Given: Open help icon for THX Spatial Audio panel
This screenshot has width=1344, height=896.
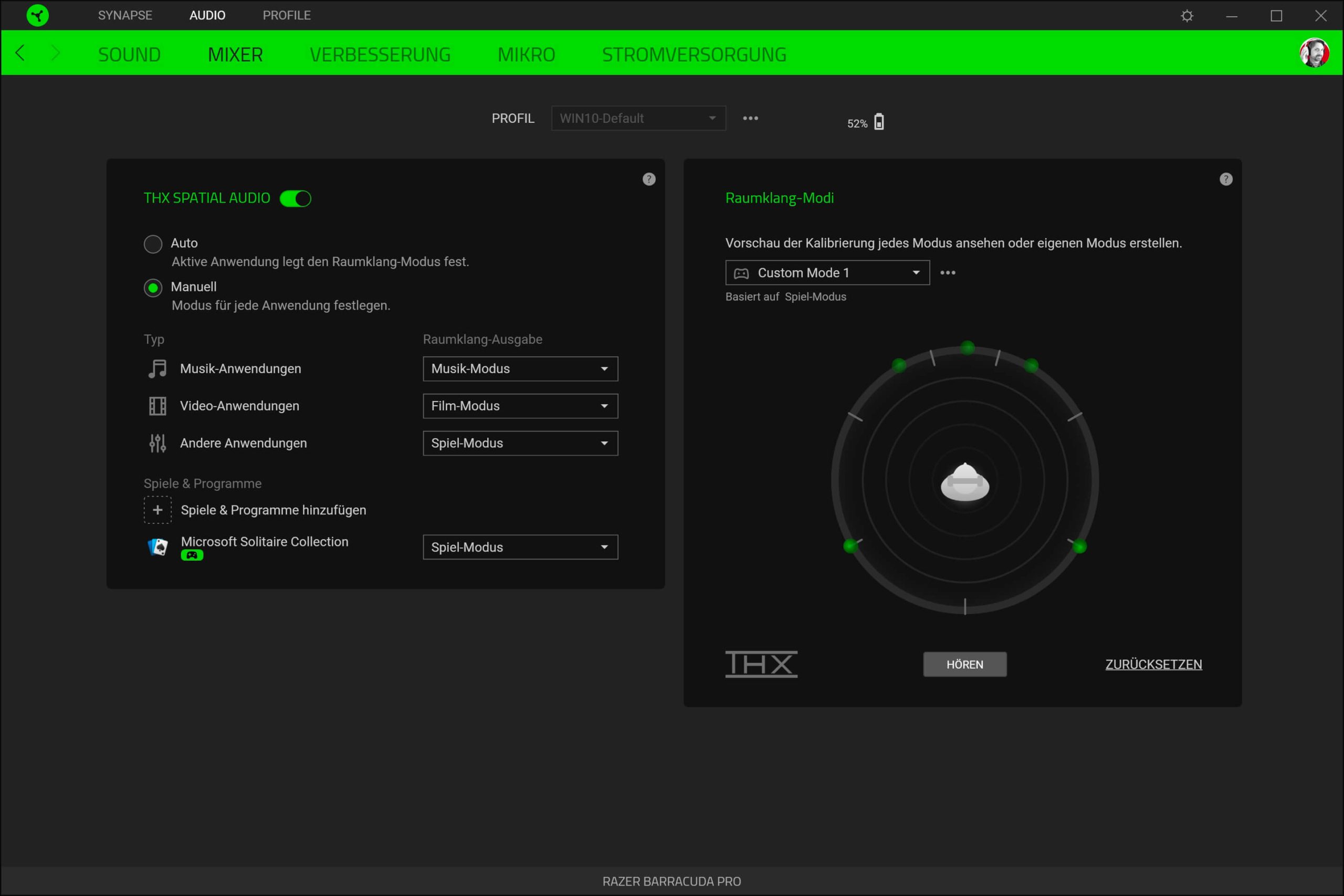Looking at the screenshot, I should (648, 180).
